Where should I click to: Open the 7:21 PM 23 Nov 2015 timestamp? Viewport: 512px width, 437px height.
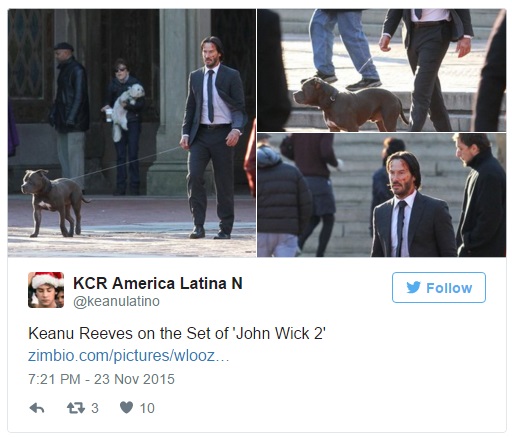pyautogui.click(x=101, y=379)
